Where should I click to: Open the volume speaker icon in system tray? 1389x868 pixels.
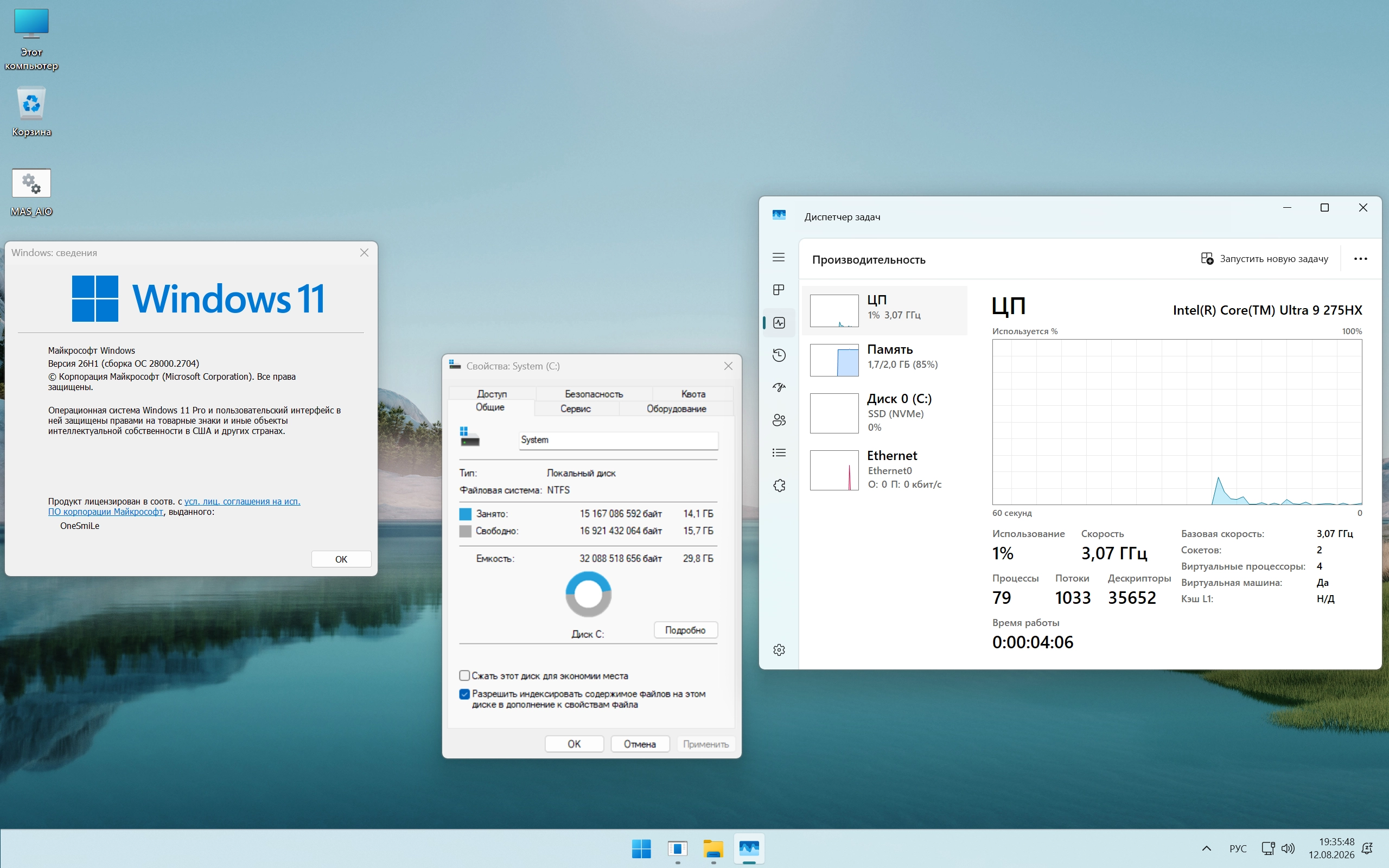tap(1288, 848)
